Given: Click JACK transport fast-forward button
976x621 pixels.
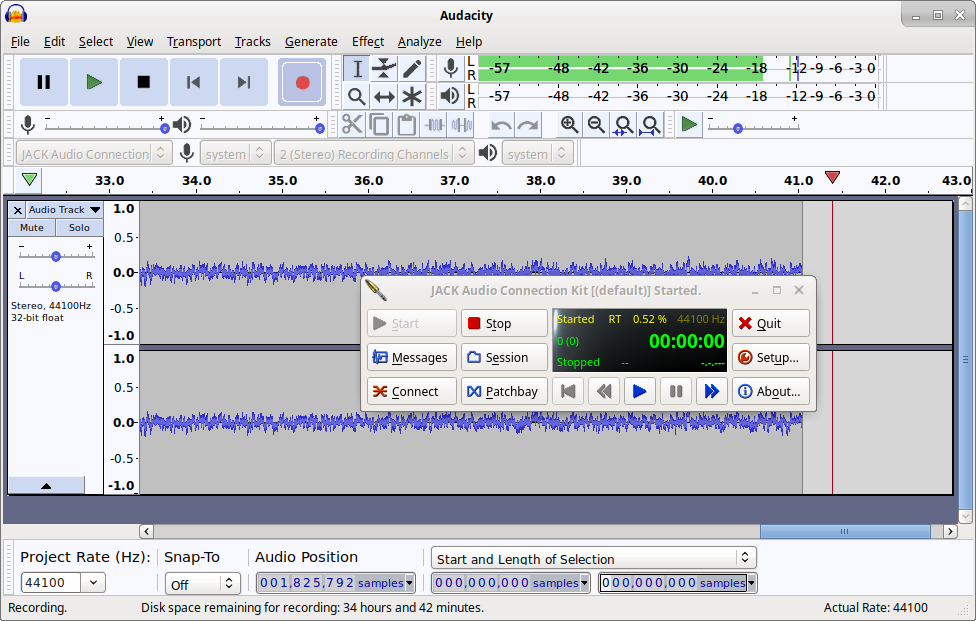Looking at the screenshot, I should pyautogui.click(x=711, y=391).
